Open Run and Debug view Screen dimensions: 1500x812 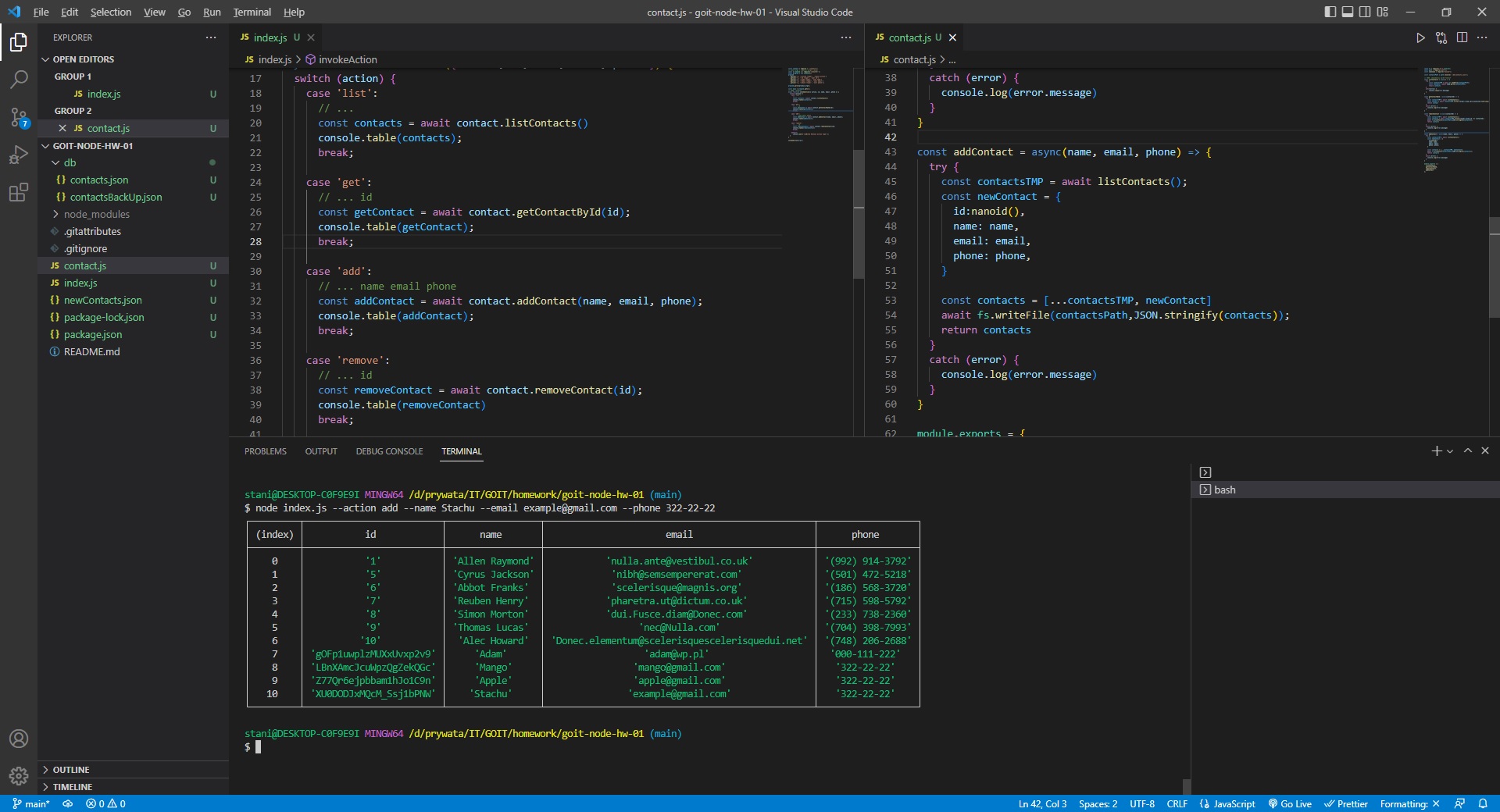click(19, 155)
